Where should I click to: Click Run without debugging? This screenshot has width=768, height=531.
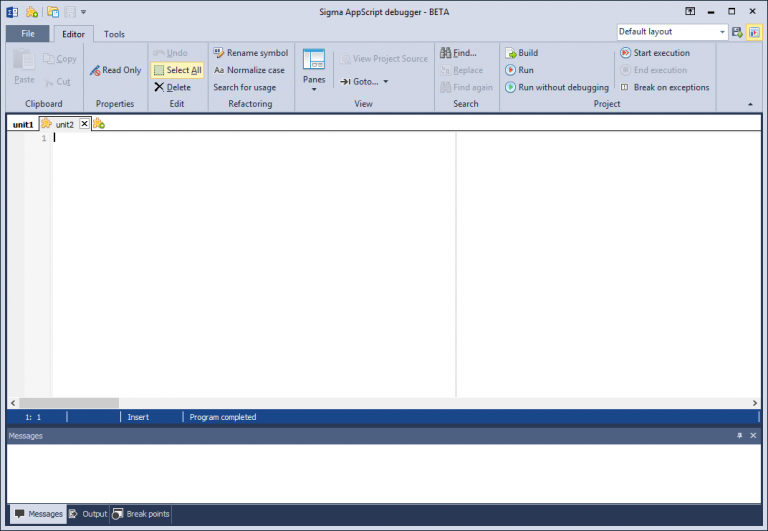(x=510, y=87)
